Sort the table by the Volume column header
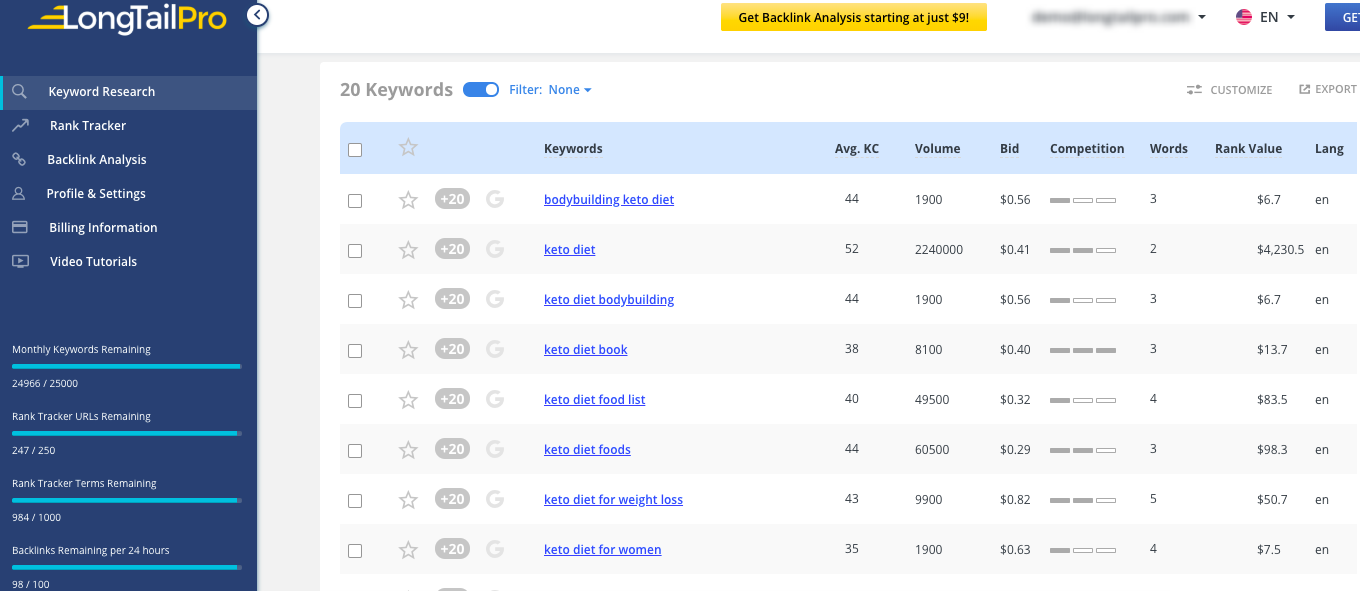 pyautogui.click(x=937, y=149)
